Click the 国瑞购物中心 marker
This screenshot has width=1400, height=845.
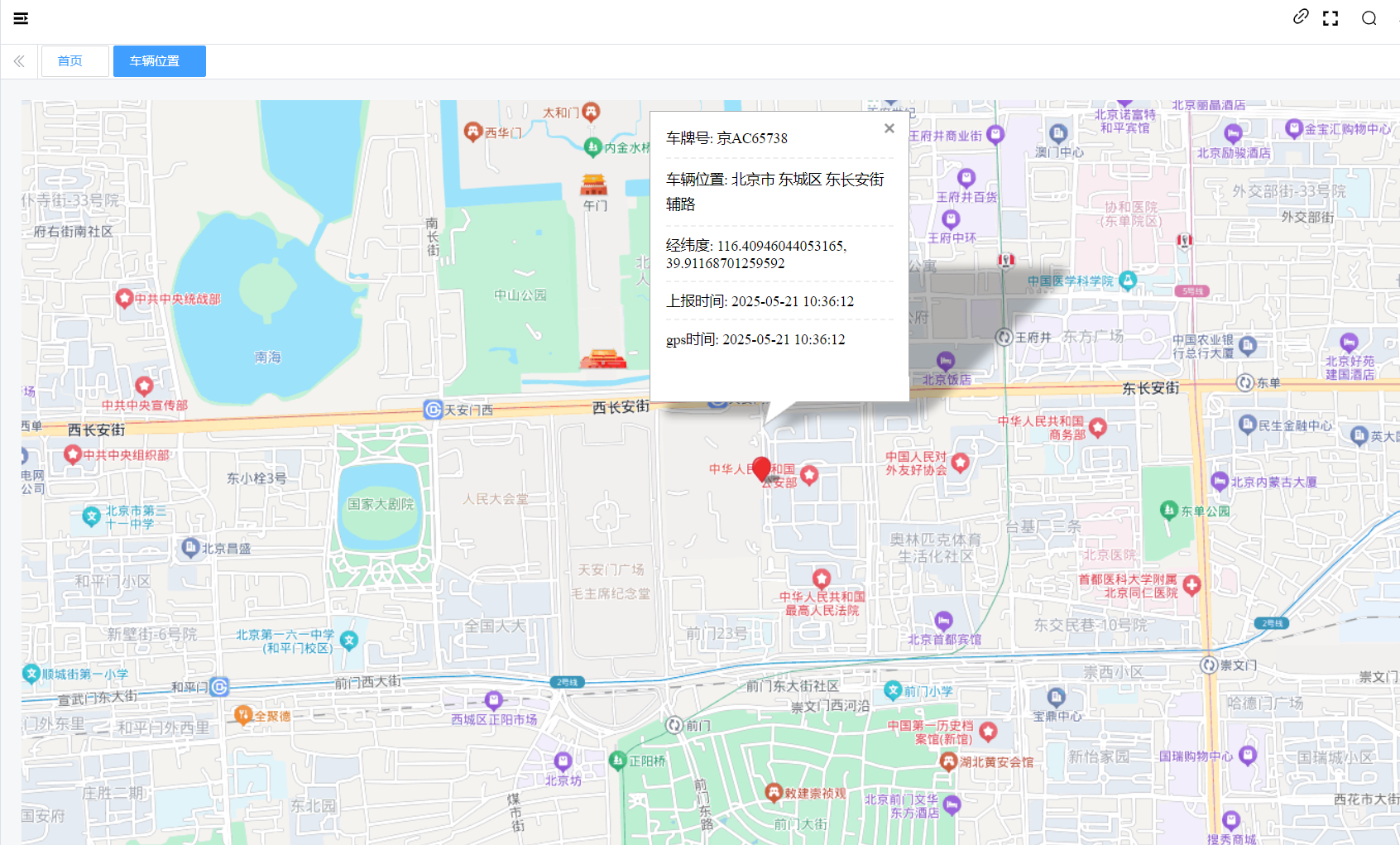click(x=1248, y=755)
